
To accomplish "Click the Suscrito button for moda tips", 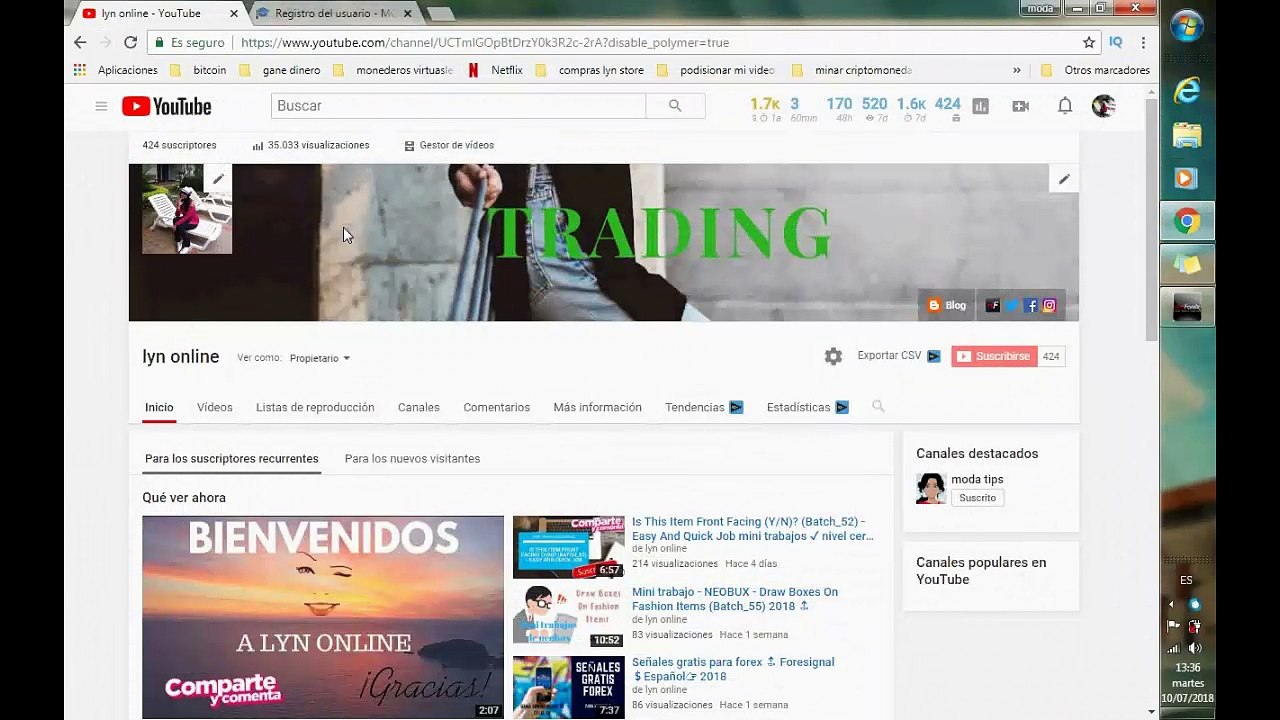I will pos(977,498).
